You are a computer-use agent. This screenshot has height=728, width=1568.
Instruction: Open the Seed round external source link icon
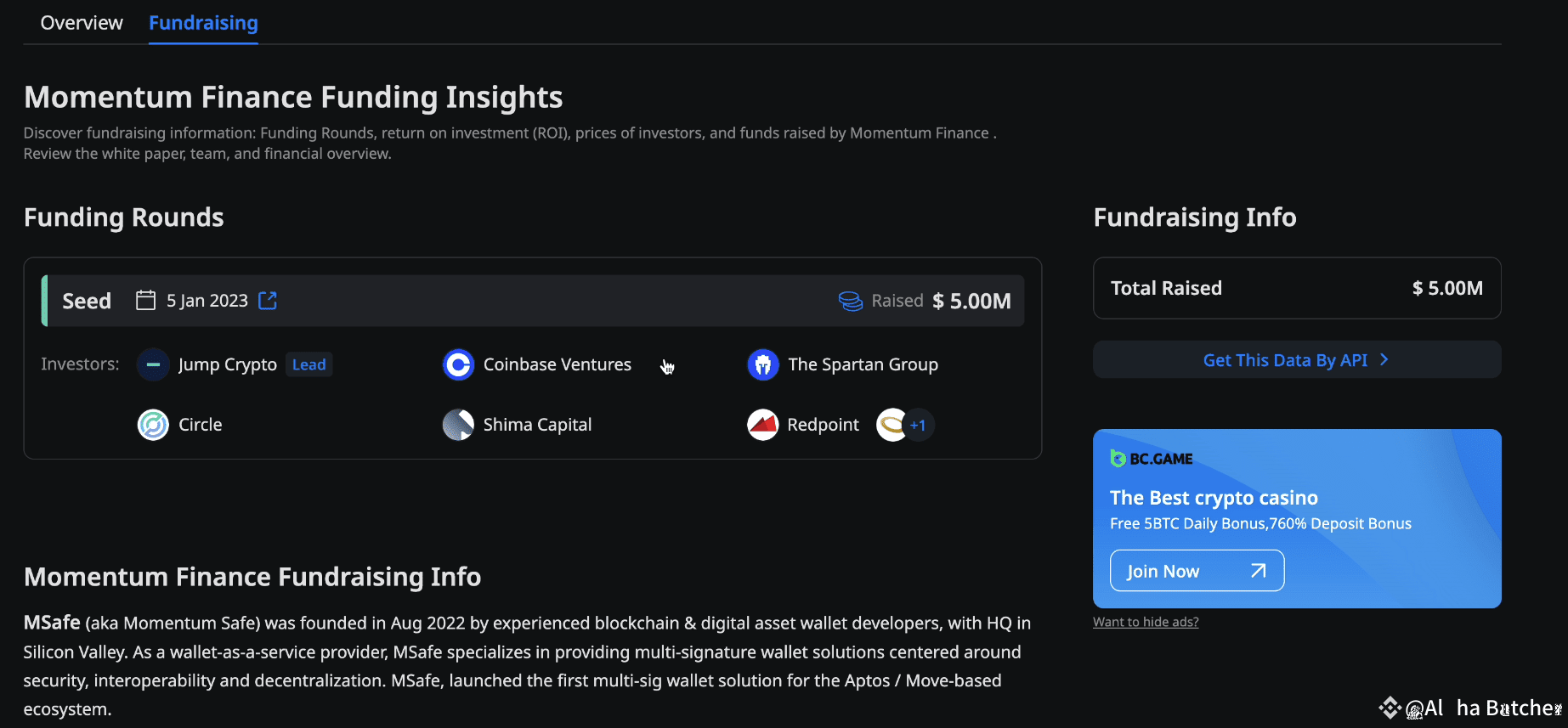click(x=268, y=301)
